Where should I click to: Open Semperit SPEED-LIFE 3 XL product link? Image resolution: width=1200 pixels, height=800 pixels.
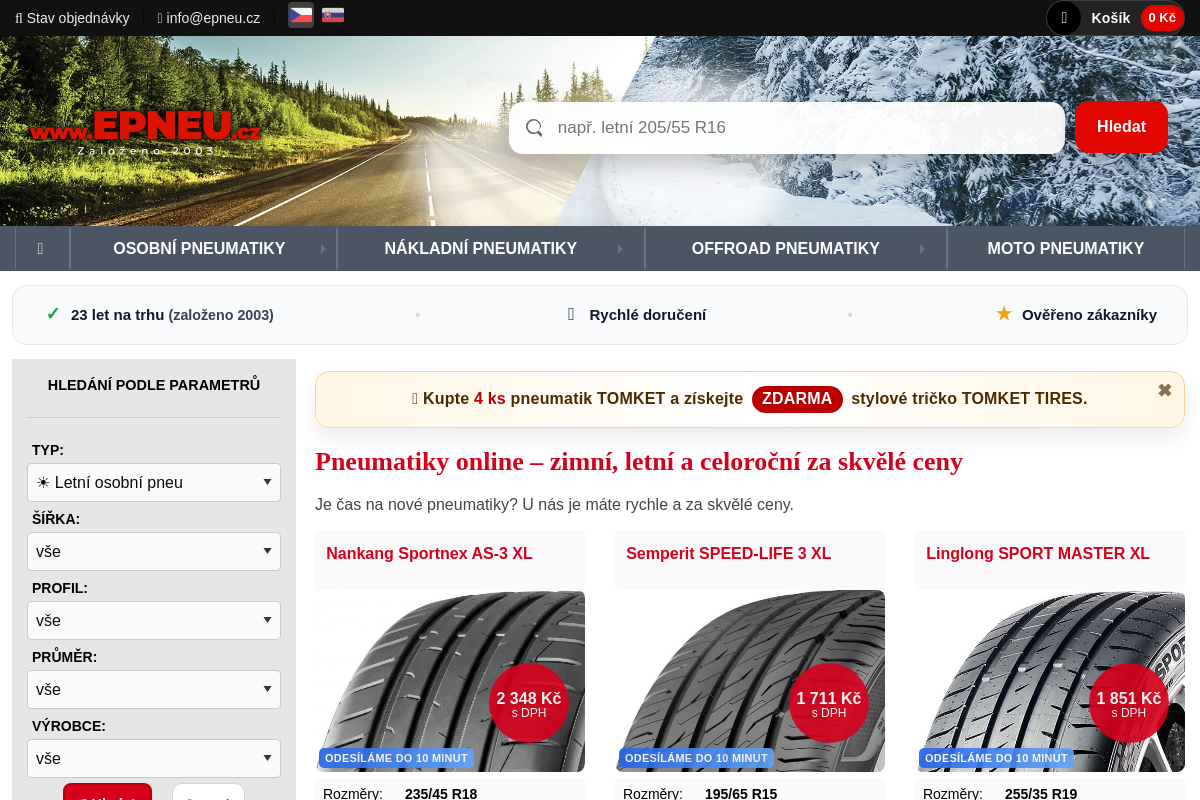[x=728, y=553]
